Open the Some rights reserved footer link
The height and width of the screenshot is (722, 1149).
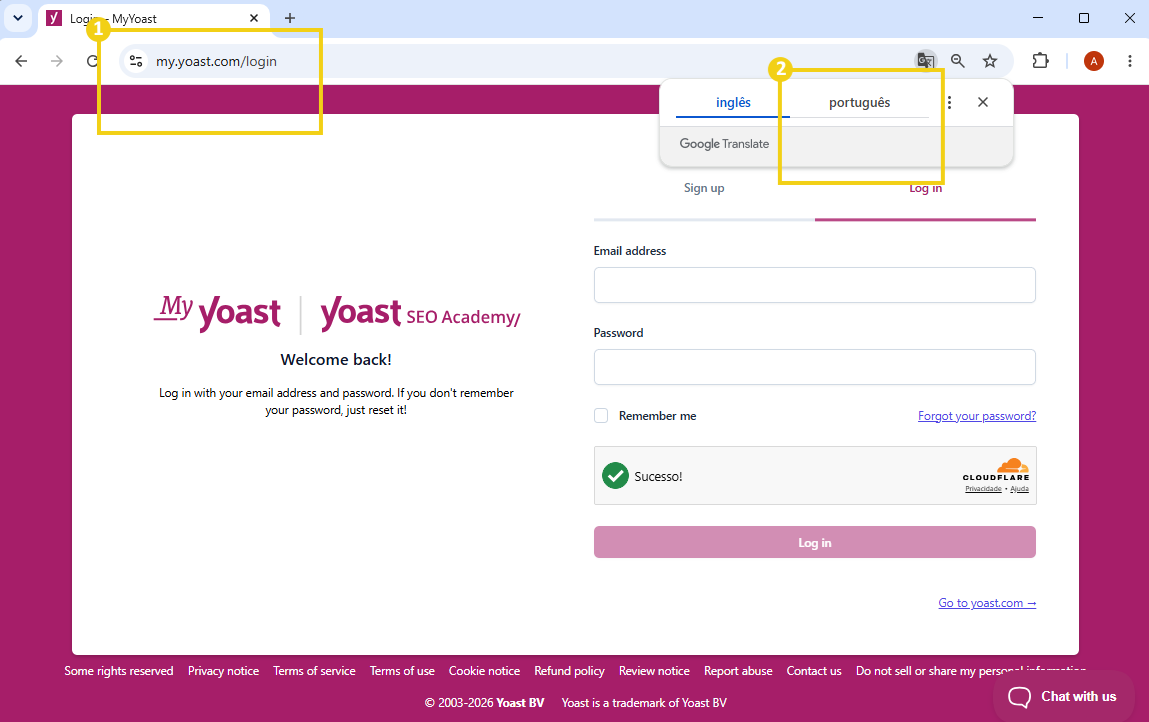(119, 671)
